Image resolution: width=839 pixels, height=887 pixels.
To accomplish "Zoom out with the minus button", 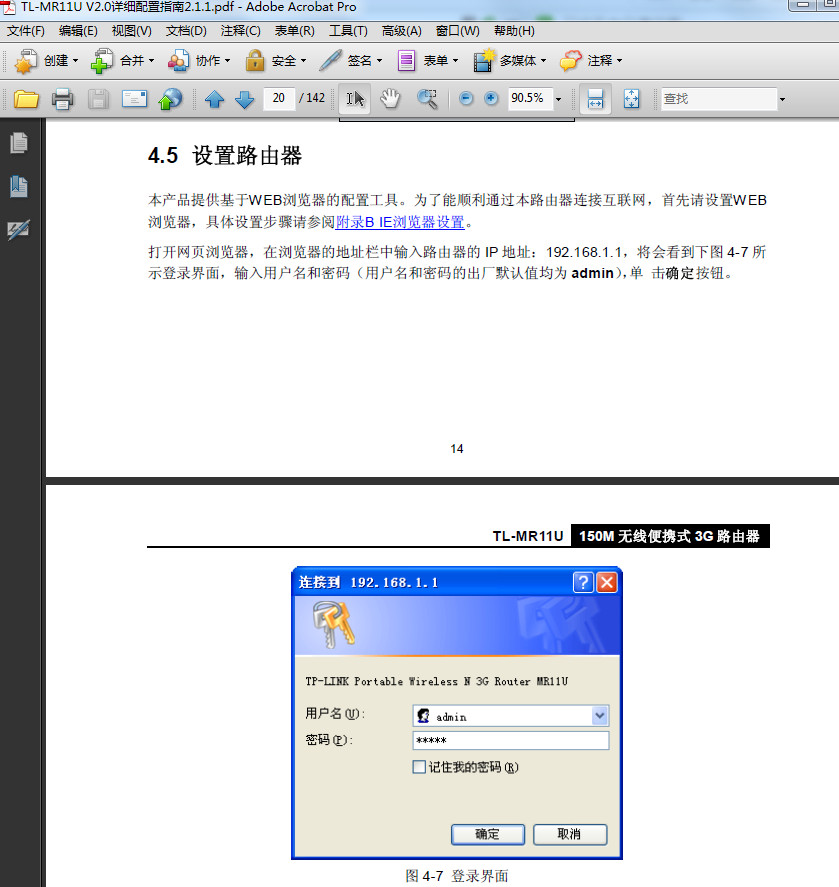I will pos(466,98).
